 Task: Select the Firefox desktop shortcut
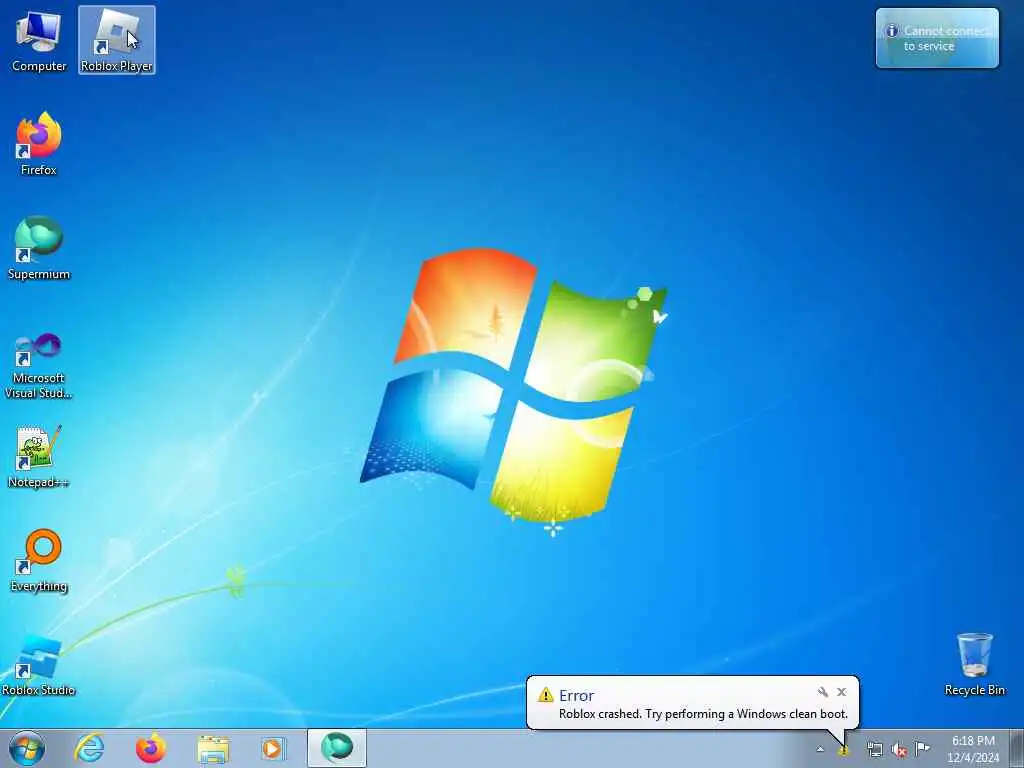pyautogui.click(x=39, y=144)
